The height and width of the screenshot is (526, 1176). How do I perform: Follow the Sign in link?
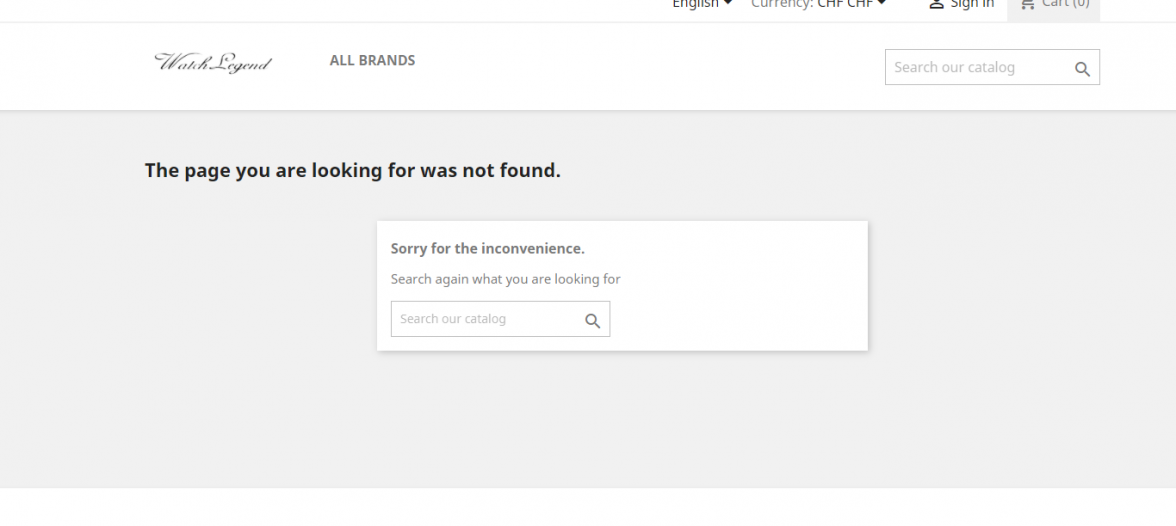pyautogui.click(x=971, y=5)
